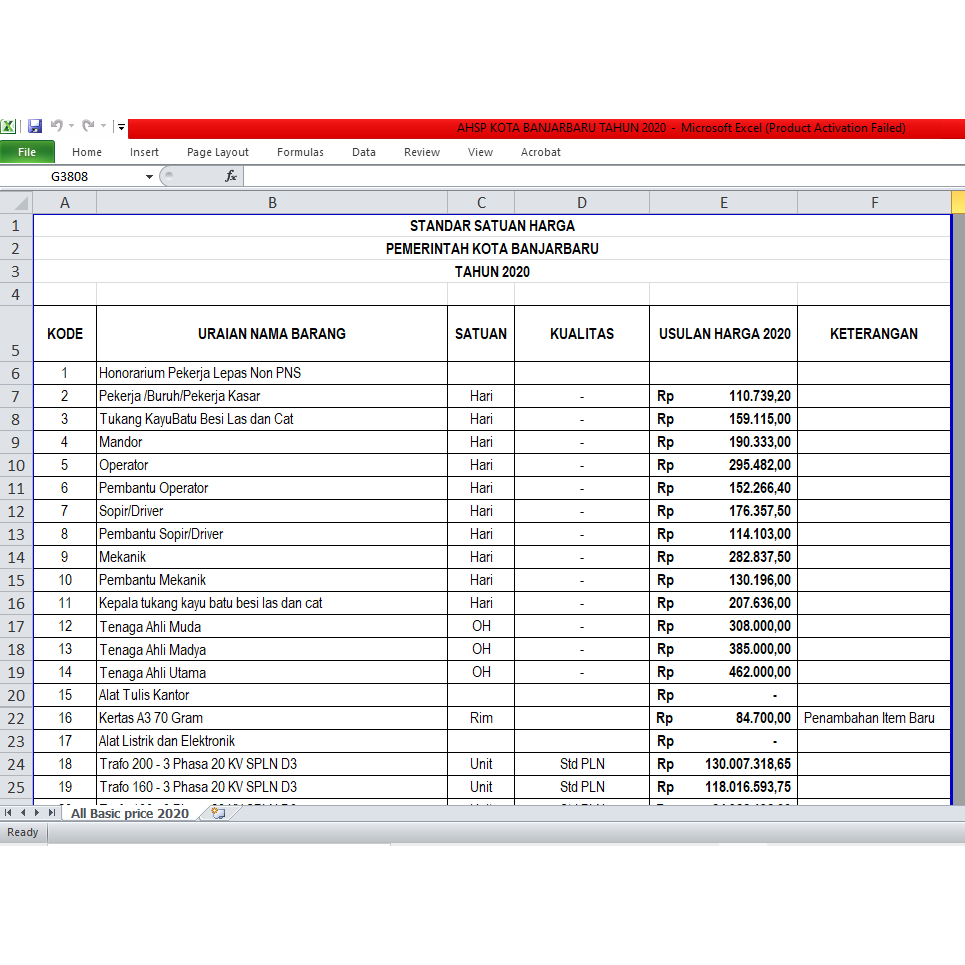Open the Review tab
The width and height of the screenshot is (965, 965).
coord(422,152)
